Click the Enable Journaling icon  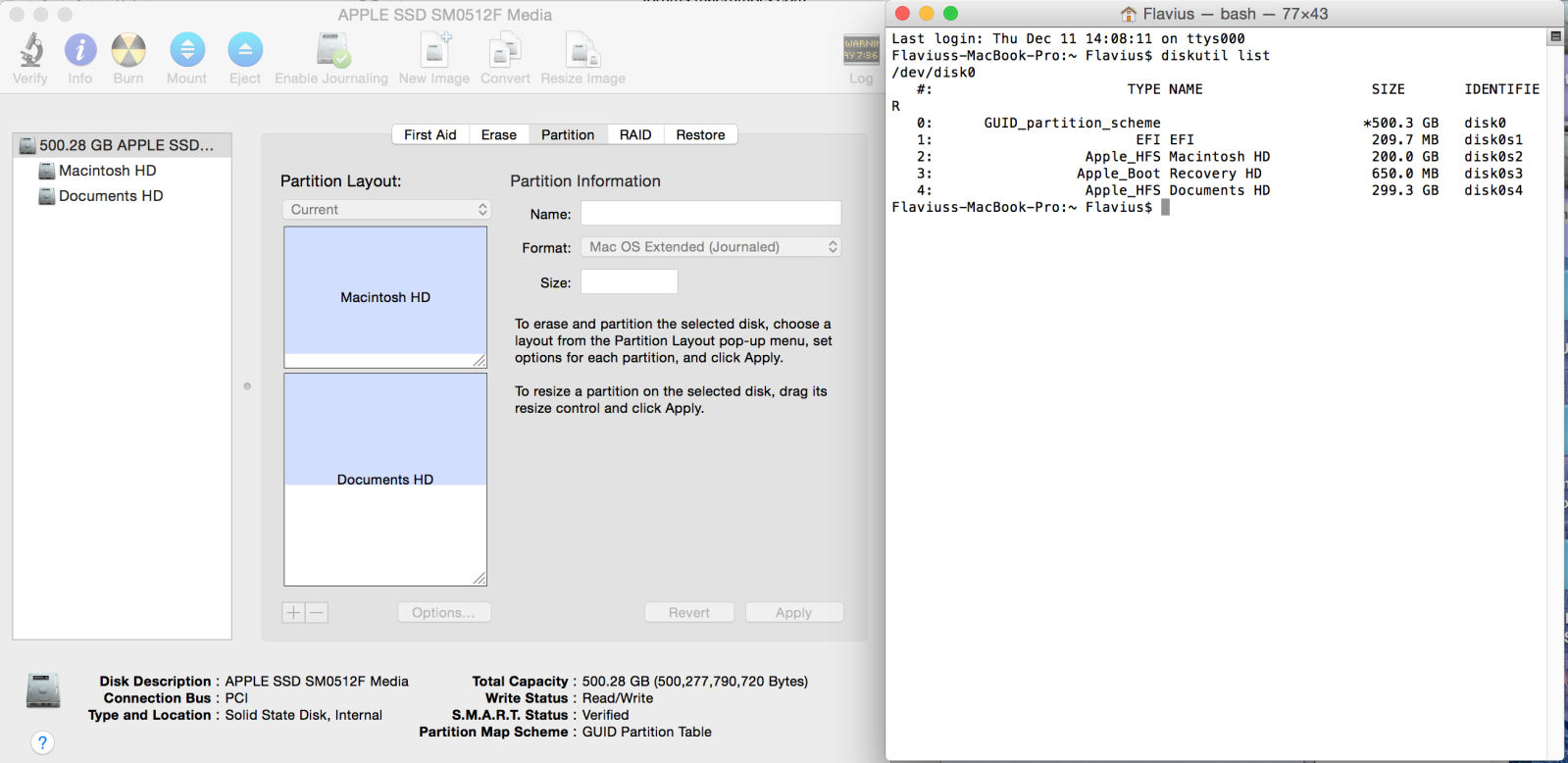pos(332,50)
